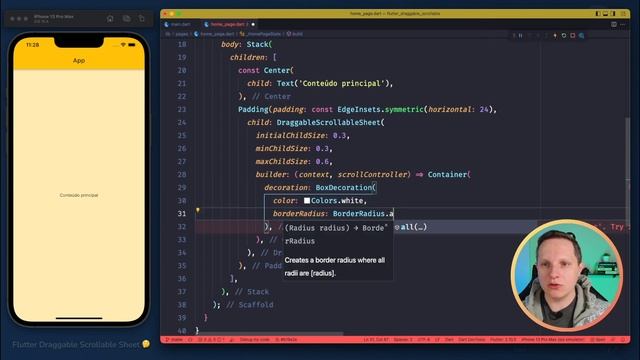Image resolution: width=640 pixels, height=360 pixels.
Task: Open the widget inspector icon in debug toolbar
Action: (x=581, y=36)
